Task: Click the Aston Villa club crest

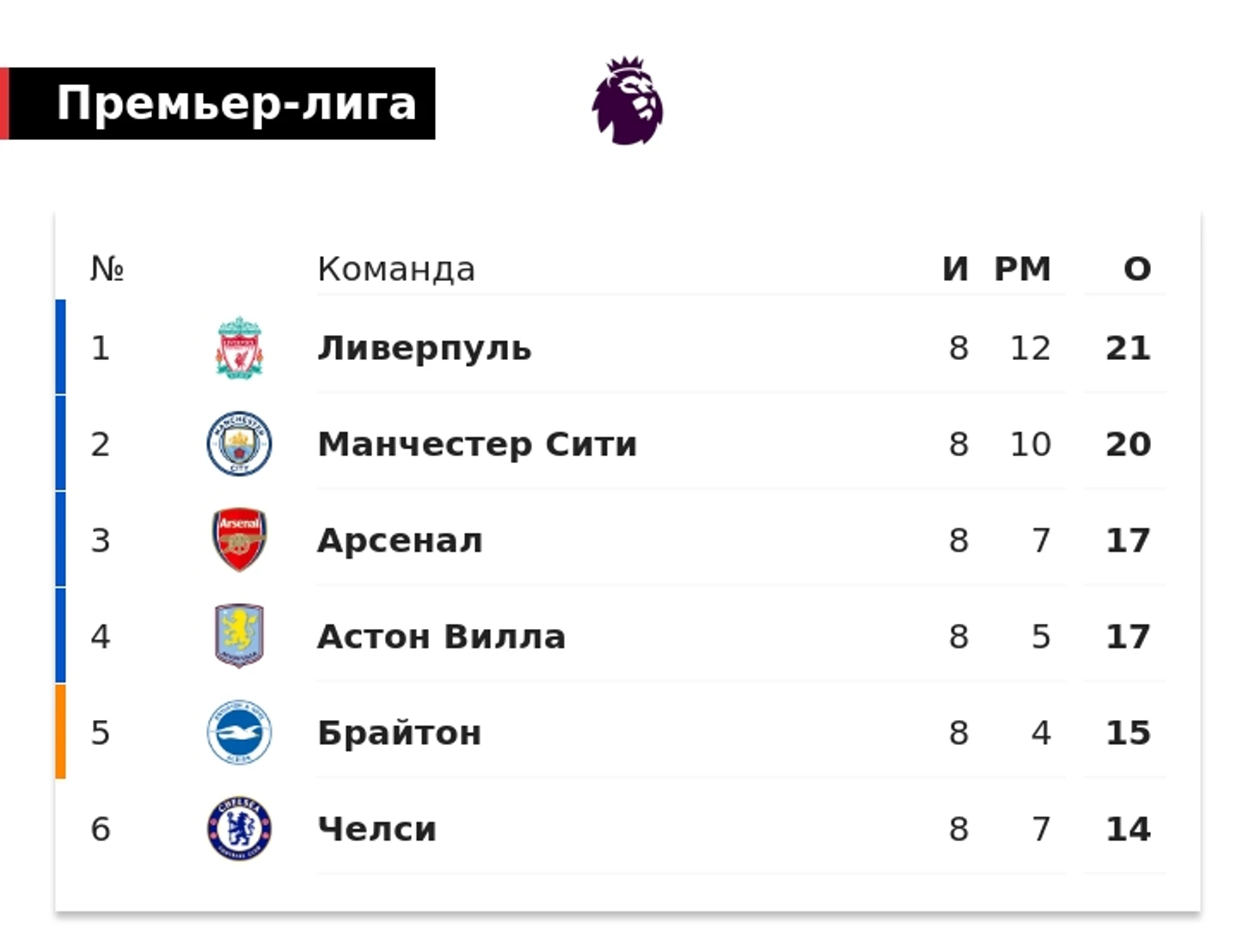Action: (239, 637)
